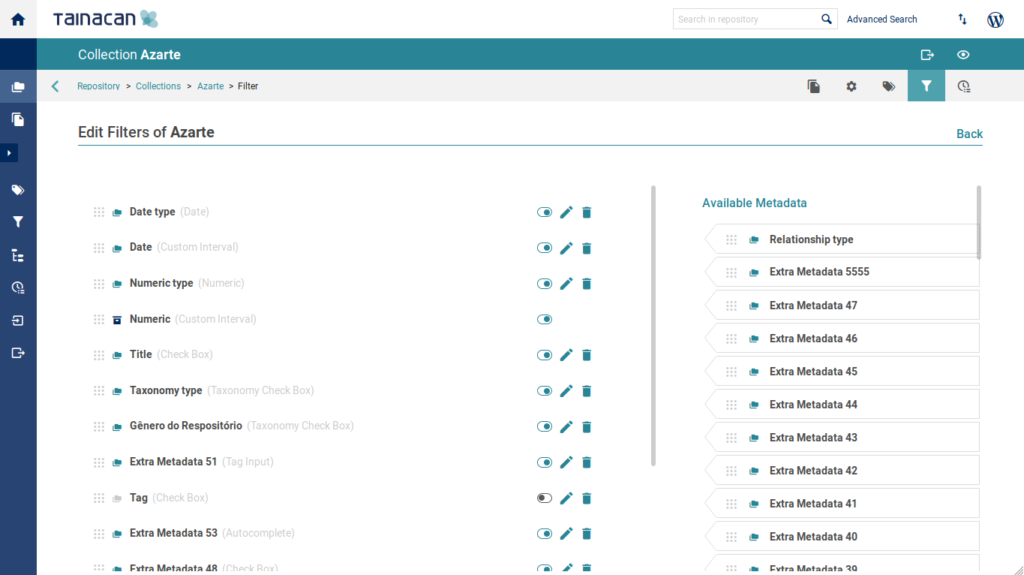Edit the Date filter with the pencil
The height and width of the screenshot is (575, 1024).
[566, 248]
